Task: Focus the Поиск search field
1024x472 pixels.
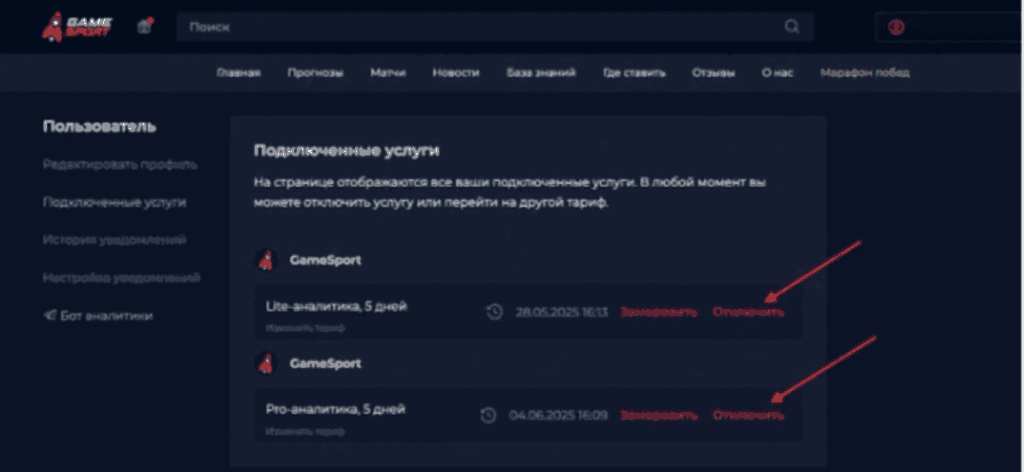Action: tap(495, 27)
